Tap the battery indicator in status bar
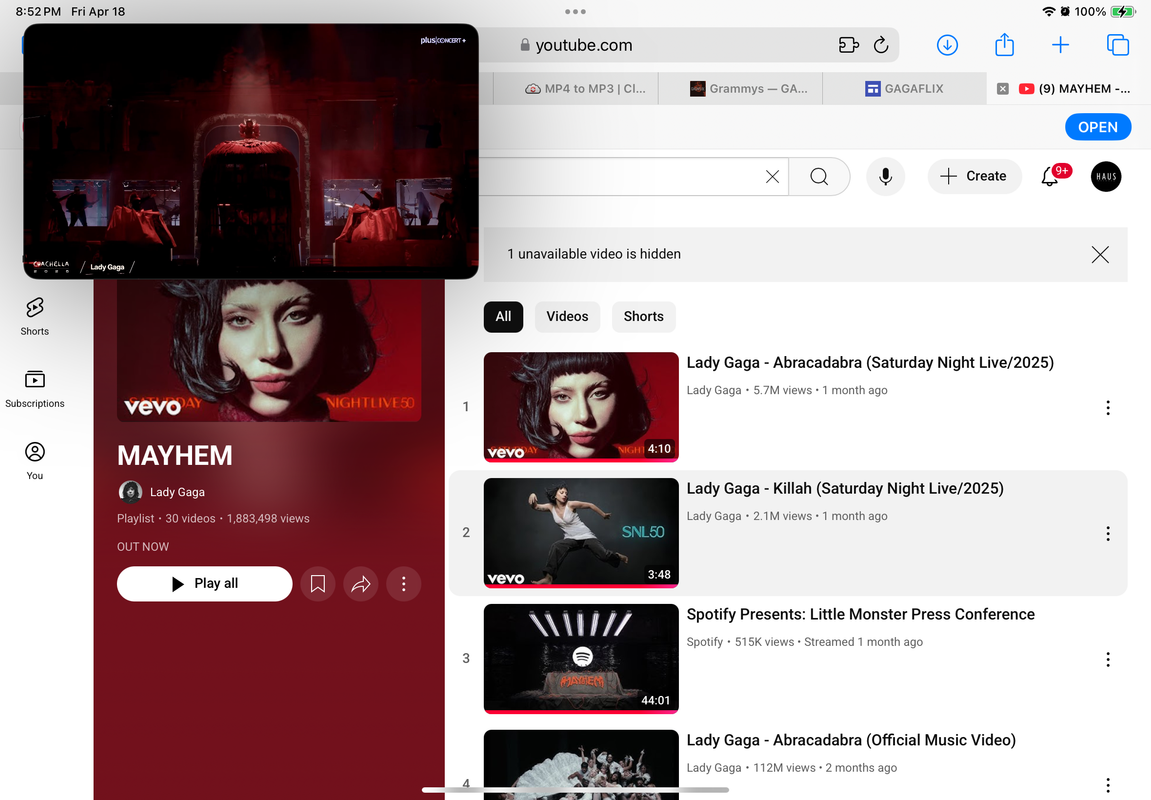This screenshot has height=800, width=1151. coord(1123,12)
